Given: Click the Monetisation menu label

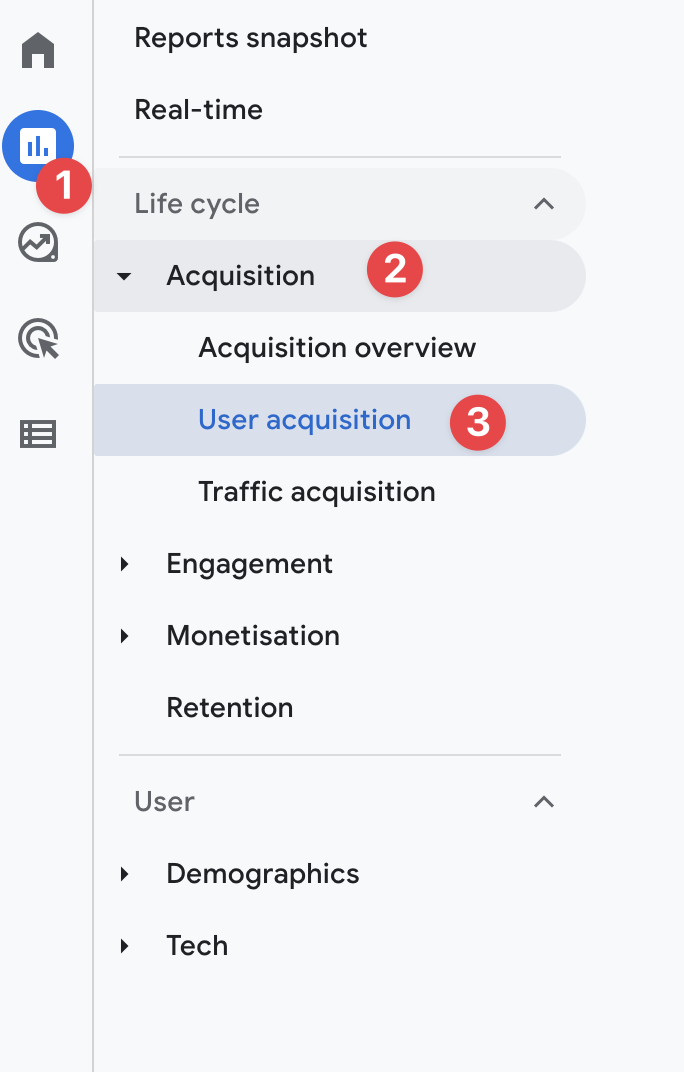Looking at the screenshot, I should 253,636.
